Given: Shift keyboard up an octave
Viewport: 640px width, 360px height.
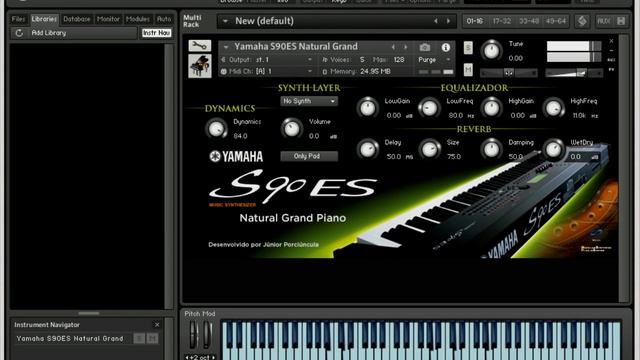Looking at the screenshot, I should (213, 357).
